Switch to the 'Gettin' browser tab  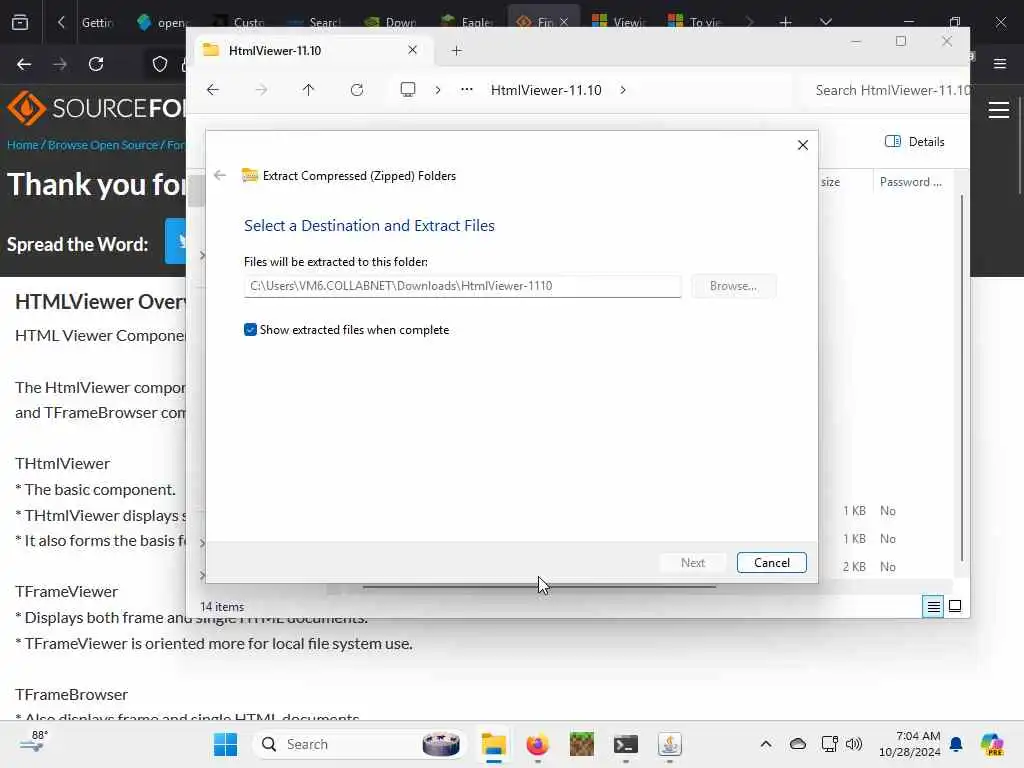97,22
